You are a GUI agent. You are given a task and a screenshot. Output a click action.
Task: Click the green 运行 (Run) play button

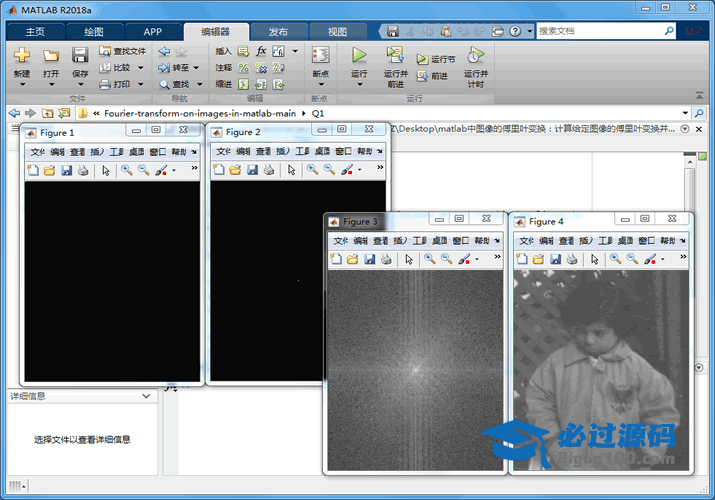pyautogui.click(x=359, y=55)
